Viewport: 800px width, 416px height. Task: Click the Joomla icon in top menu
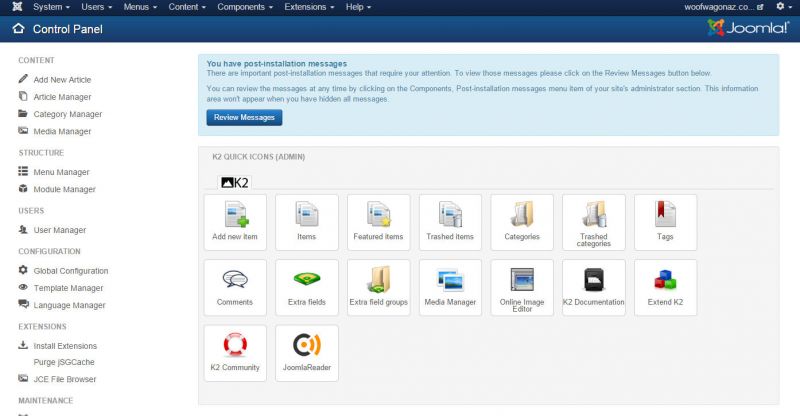tap(17, 7)
